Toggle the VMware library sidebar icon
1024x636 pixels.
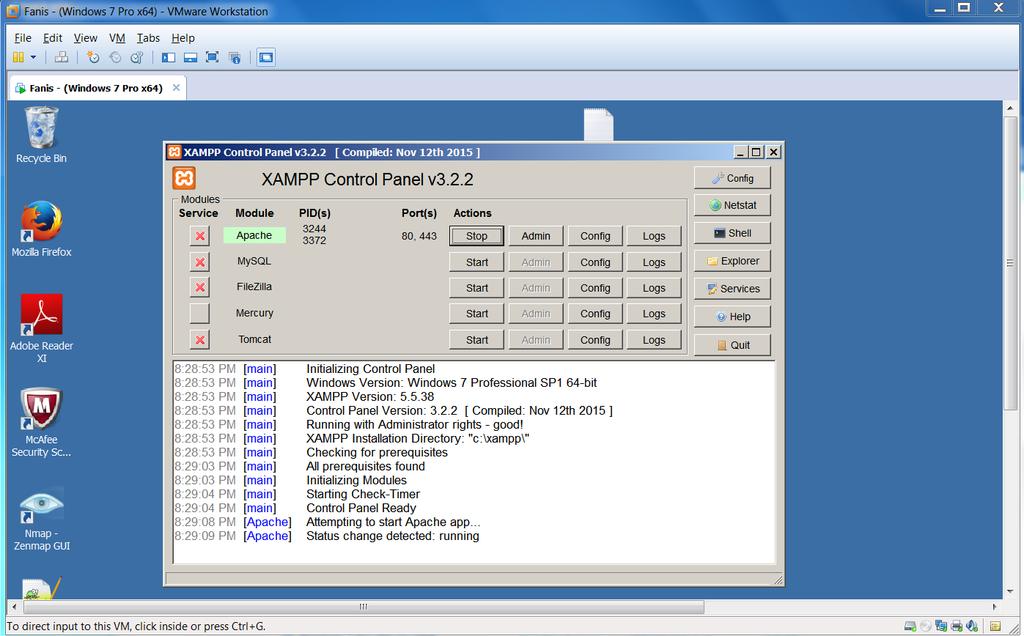pos(168,57)
